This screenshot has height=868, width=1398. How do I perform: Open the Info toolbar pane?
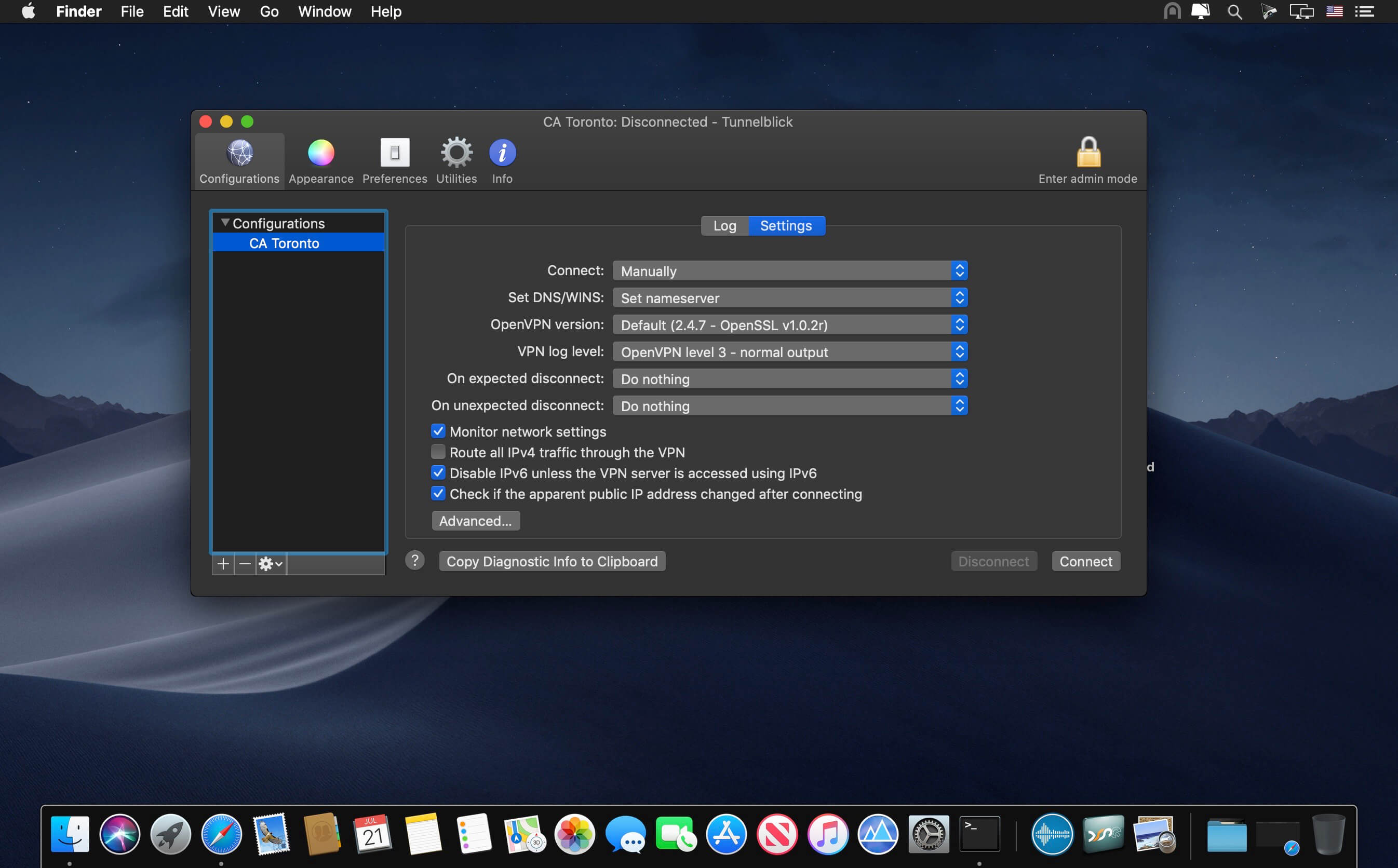click(502, 161)
